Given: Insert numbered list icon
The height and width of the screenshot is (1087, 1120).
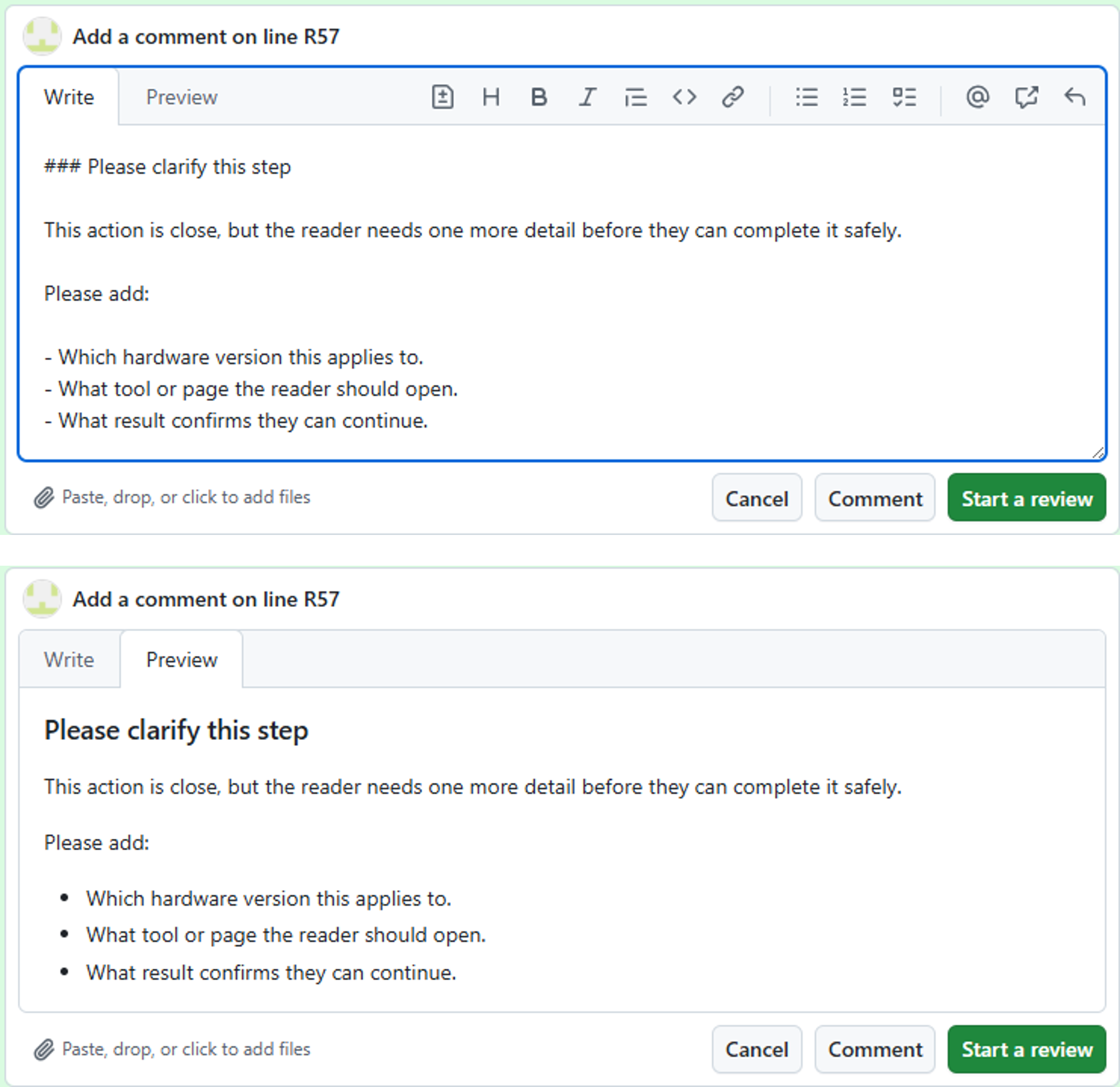Looking at the screenshot, I should click(854, 97).
